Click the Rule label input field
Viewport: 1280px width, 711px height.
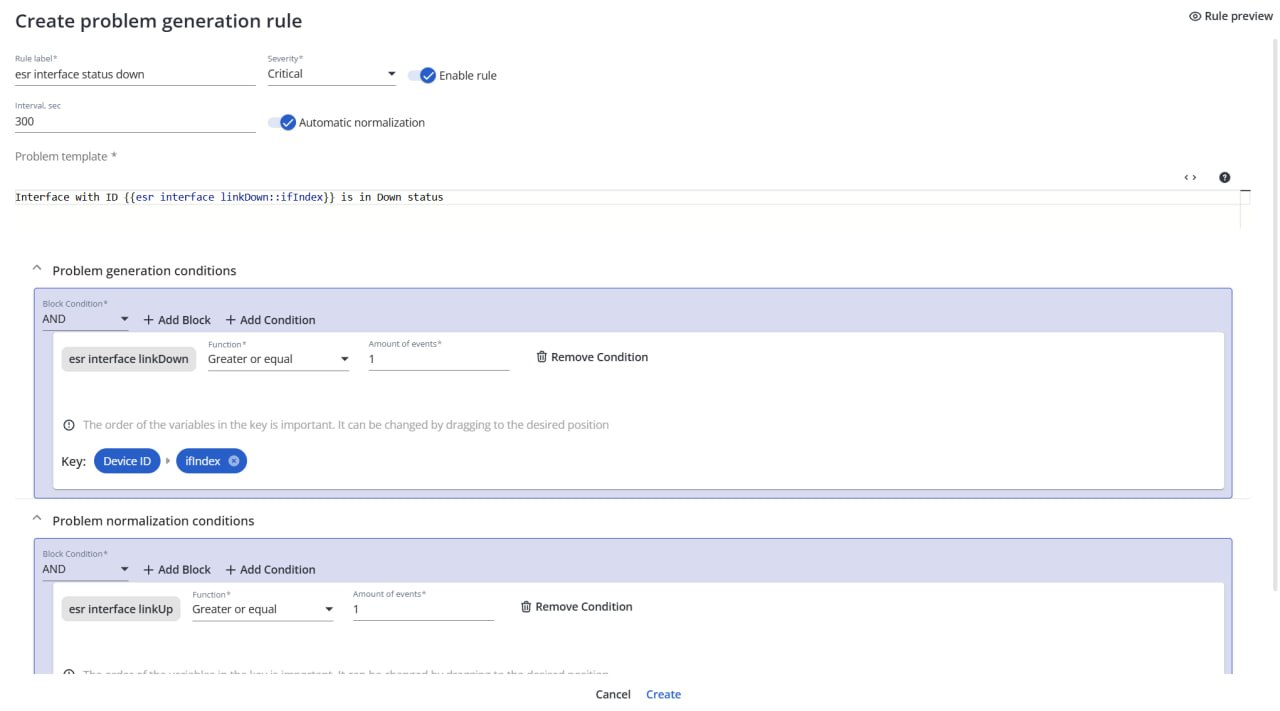pos(134,74)
